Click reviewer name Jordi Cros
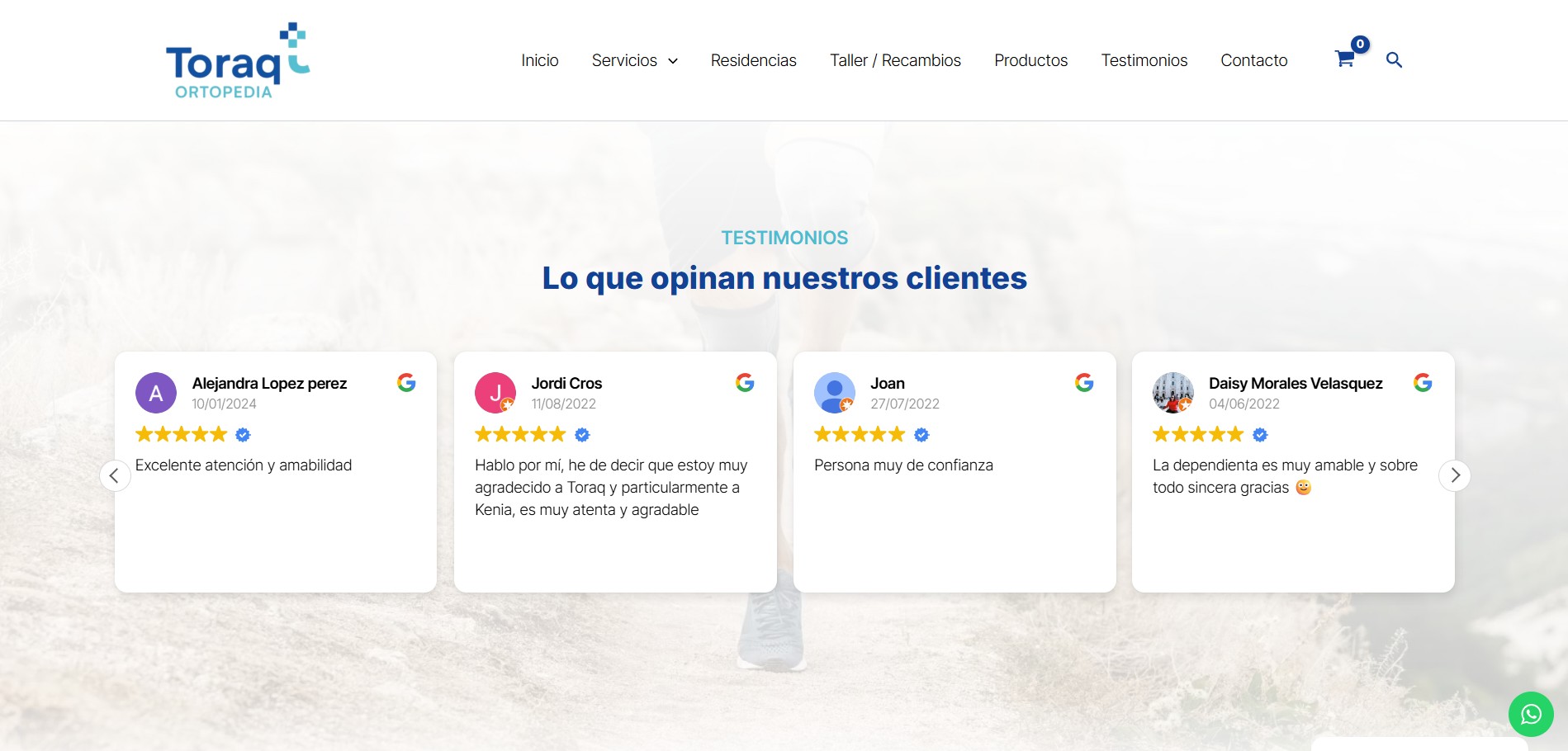 (x=566, y=384)
